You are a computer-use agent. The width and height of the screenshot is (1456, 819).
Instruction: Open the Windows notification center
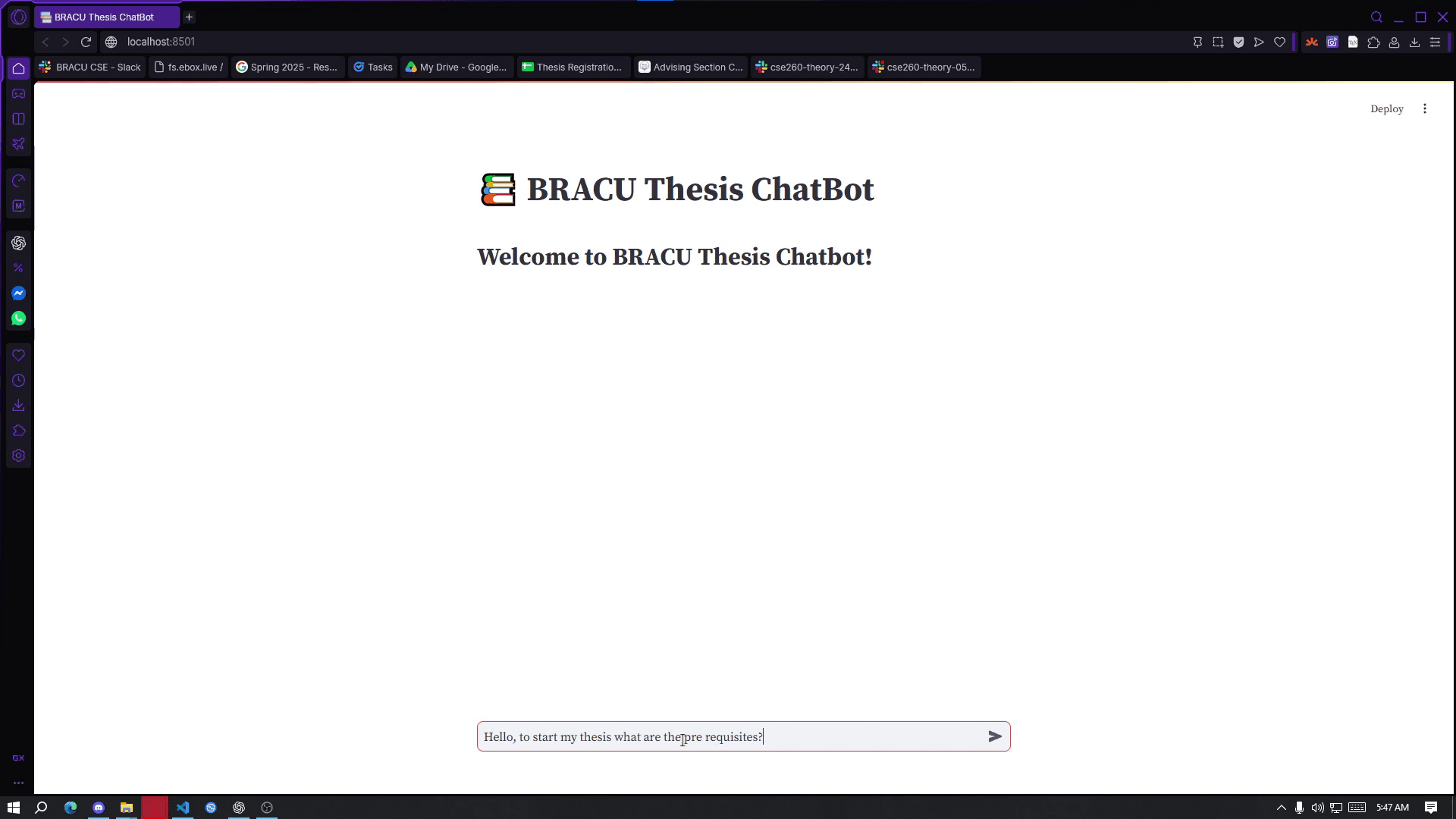[1430, 808]
